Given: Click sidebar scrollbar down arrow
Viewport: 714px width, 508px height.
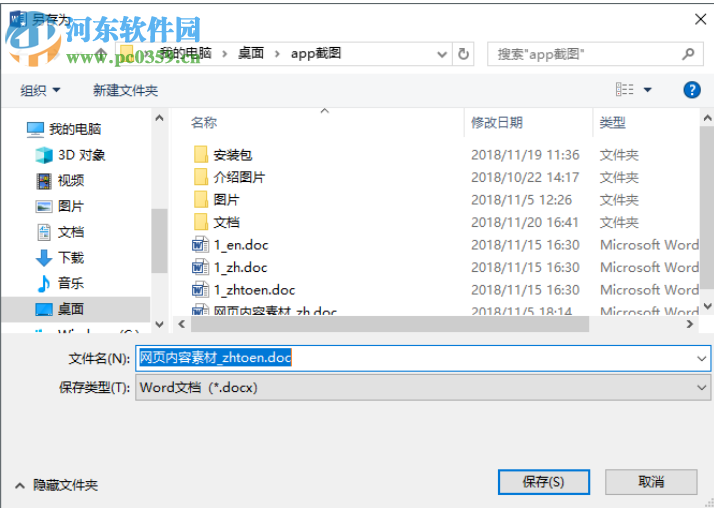Looking at the screenshot, I should click(159, 324).
